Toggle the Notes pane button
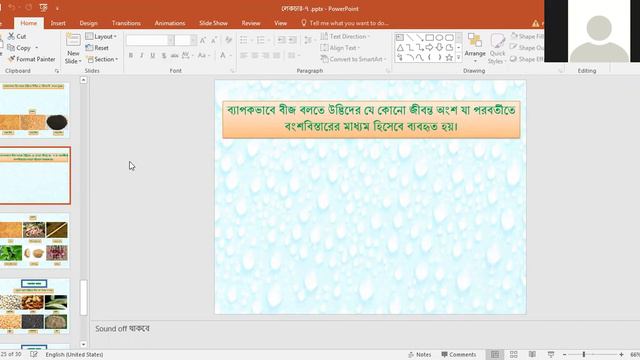This screenshot has width=640, height=360. coord(420,354)
